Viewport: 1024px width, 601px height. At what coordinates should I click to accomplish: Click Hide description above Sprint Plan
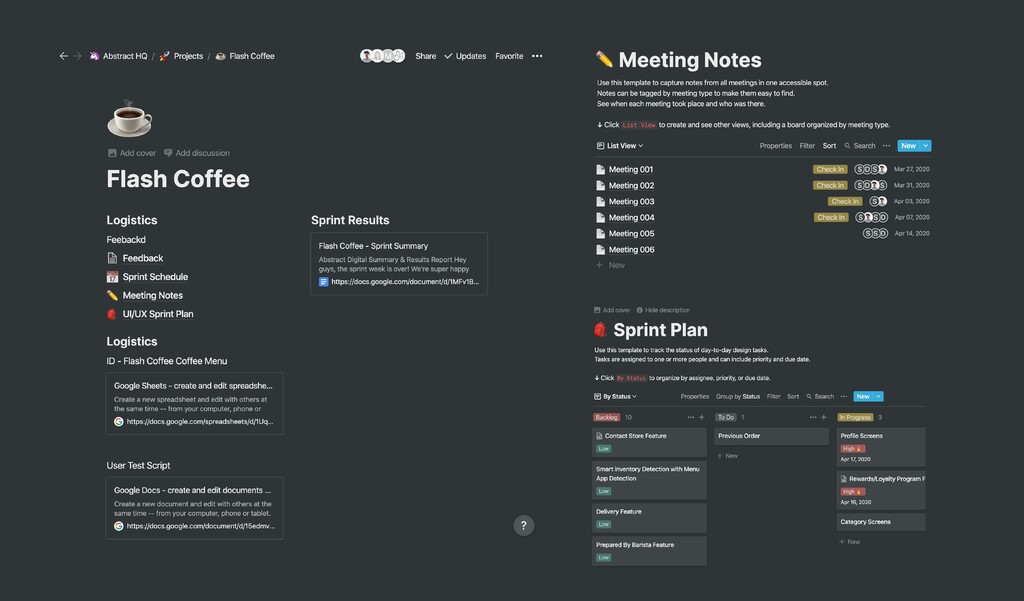pyautogui.click(x=663, y=310)
